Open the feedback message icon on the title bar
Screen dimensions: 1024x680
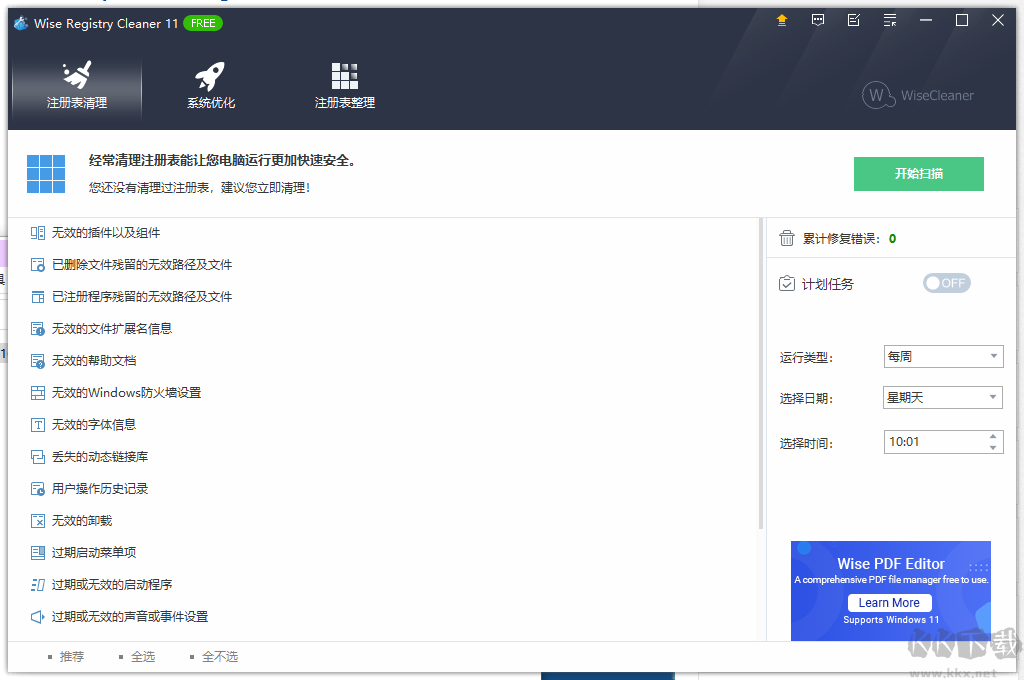[x=817, y=19]
